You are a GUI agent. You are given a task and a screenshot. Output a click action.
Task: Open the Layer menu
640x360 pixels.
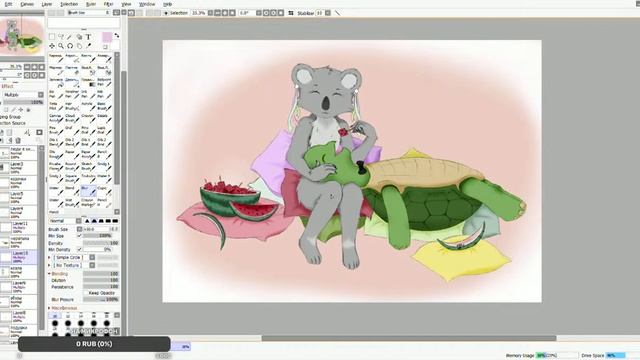[47, 4]
